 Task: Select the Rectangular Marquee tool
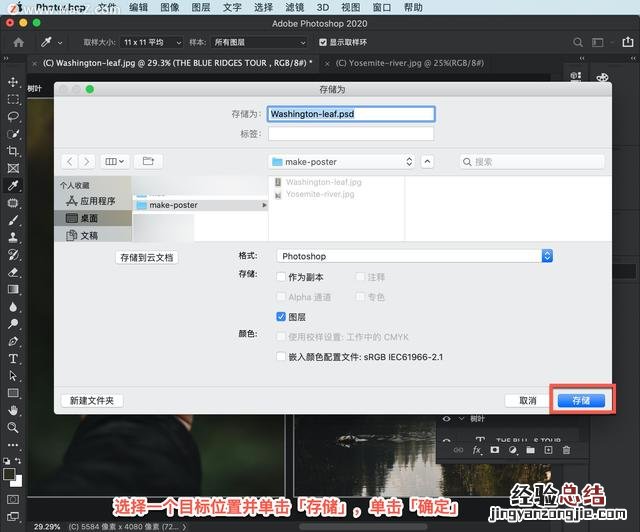point(13,100)
